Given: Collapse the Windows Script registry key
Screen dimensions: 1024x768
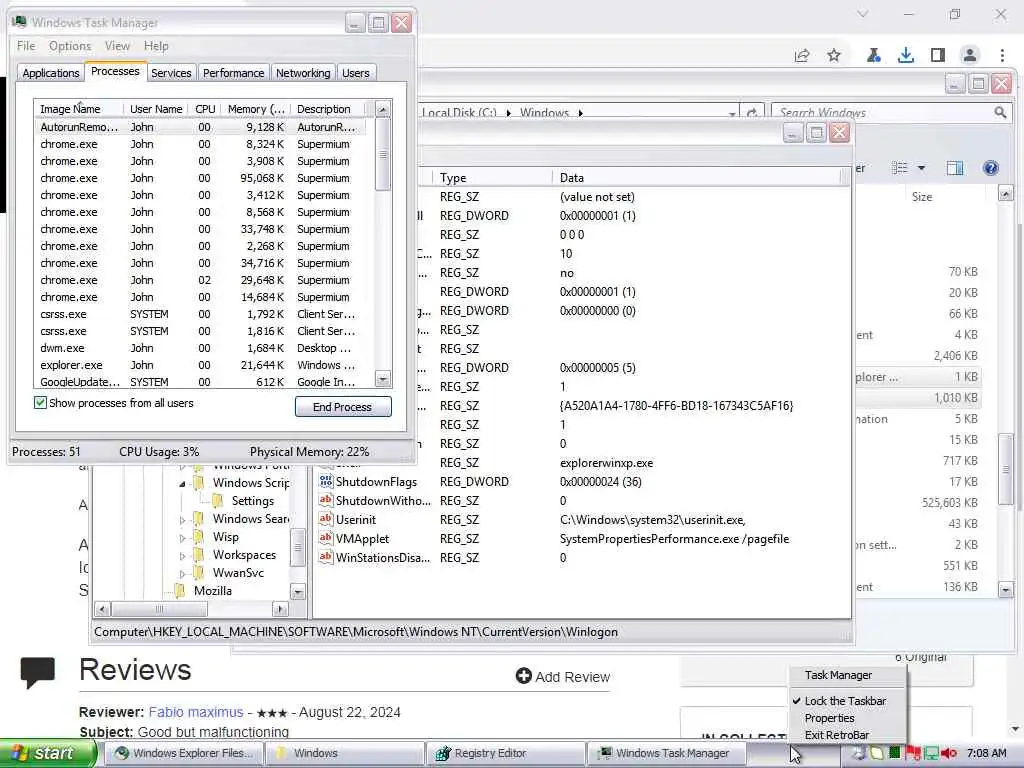Looking at the screenshot, I should [x=182, y=484].
